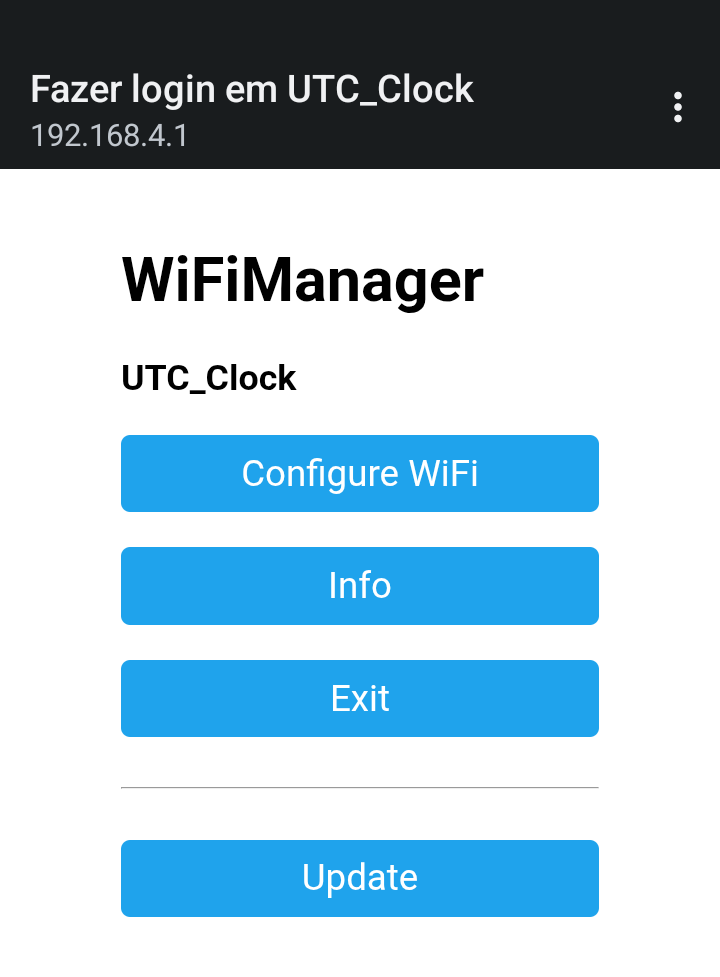The width and height of the screenshot is (720, 977).
Task: Click the 'Fazer login em UTC_Clock' title
Action: click(252, 89)
